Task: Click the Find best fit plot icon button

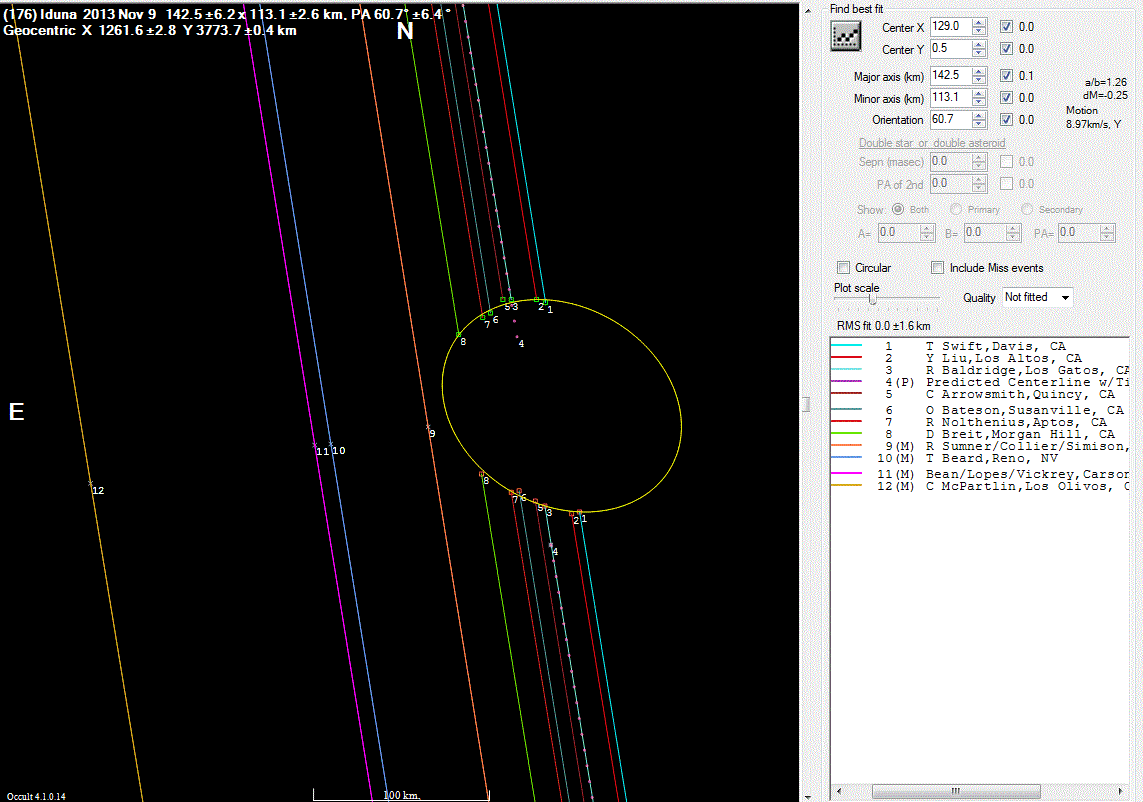Action: [x=846, y=37]
